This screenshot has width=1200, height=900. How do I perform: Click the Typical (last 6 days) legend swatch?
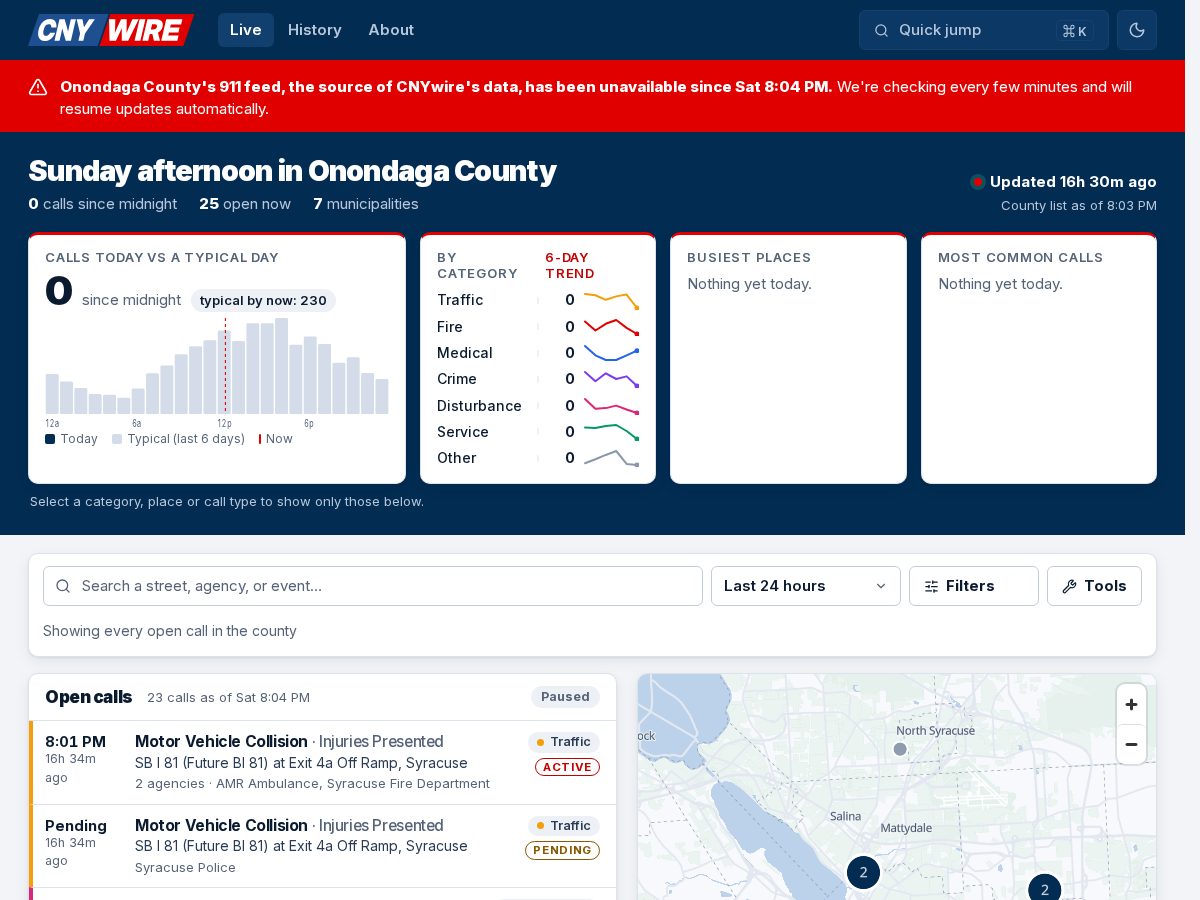coord(117,439)
